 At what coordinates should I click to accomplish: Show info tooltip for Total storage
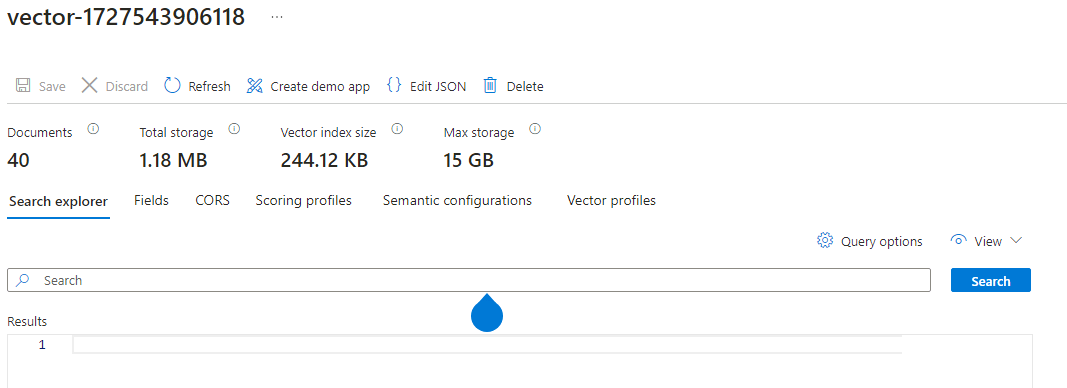click(234, 129)
